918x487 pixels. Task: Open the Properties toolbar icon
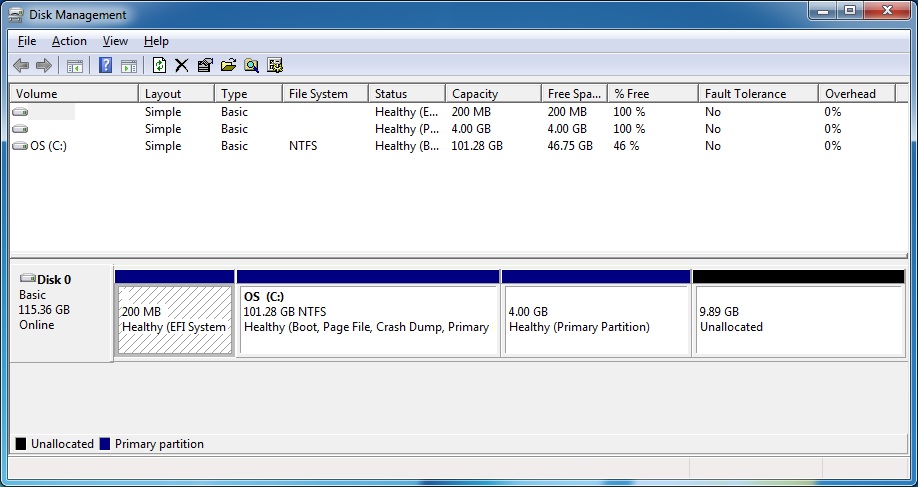[205, 65]
